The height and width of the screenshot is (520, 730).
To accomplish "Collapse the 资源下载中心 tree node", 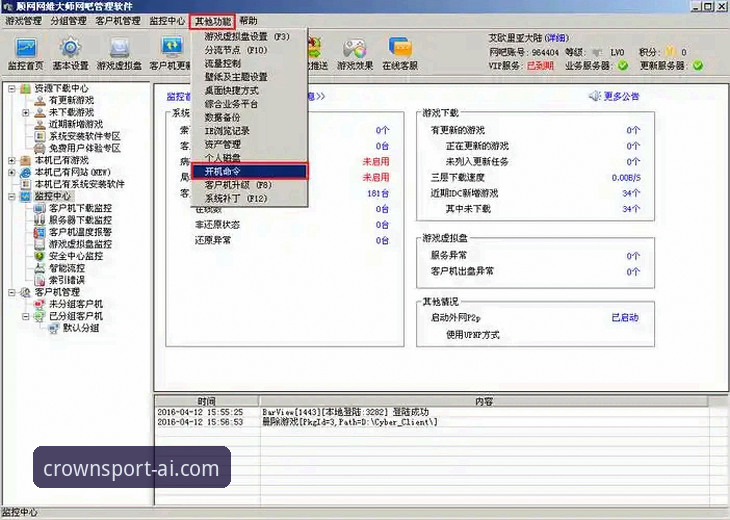I will [x=12, y=88].
